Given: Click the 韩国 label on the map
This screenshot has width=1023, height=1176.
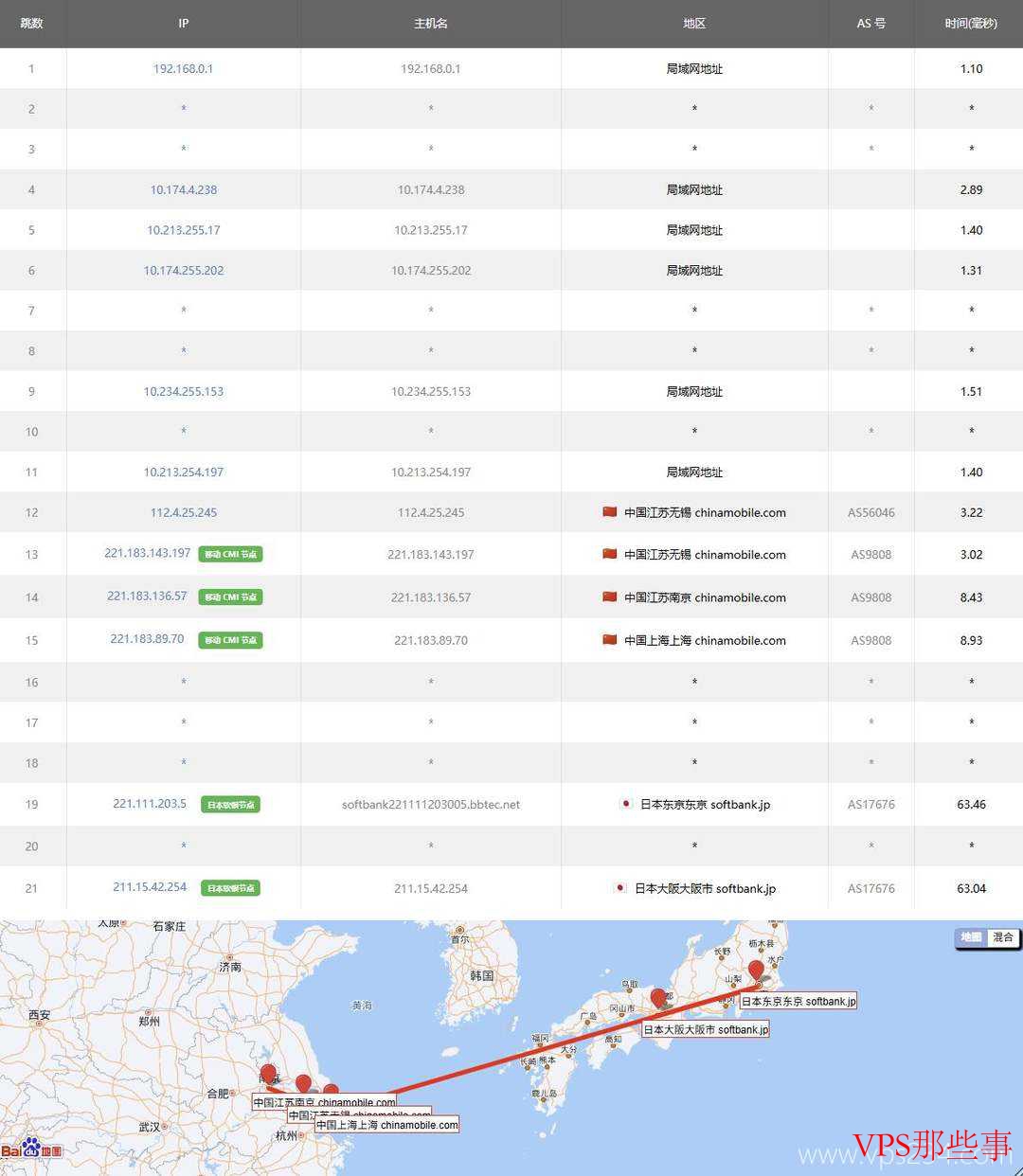Looking at the screenshot, I should 481,975.
